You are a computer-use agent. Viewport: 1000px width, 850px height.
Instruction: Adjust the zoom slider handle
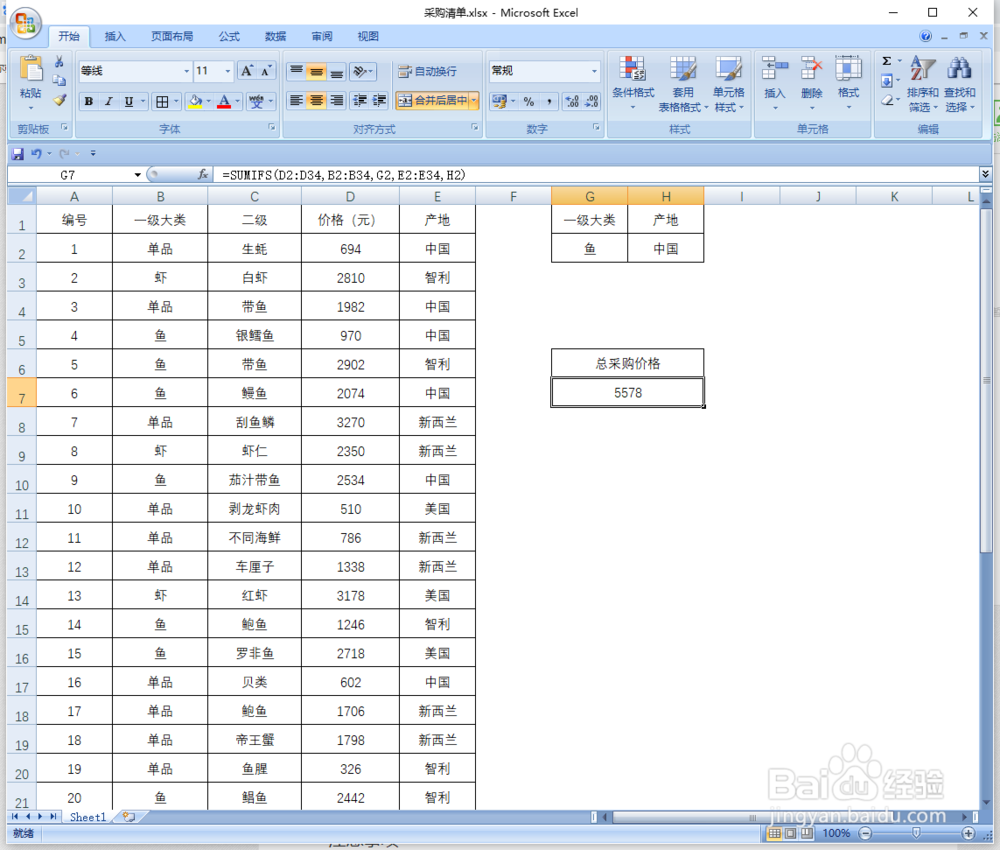[x=916, y=833]
